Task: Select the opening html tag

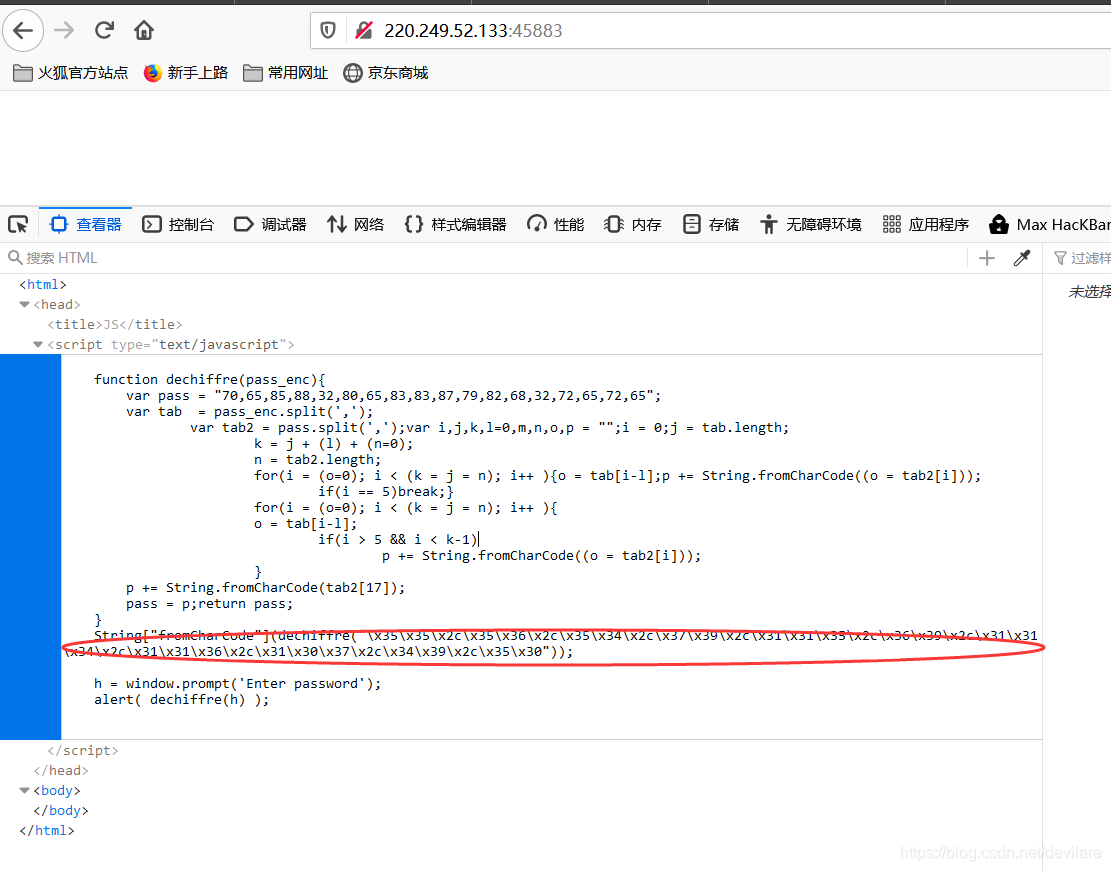Action: click(43, 284)
